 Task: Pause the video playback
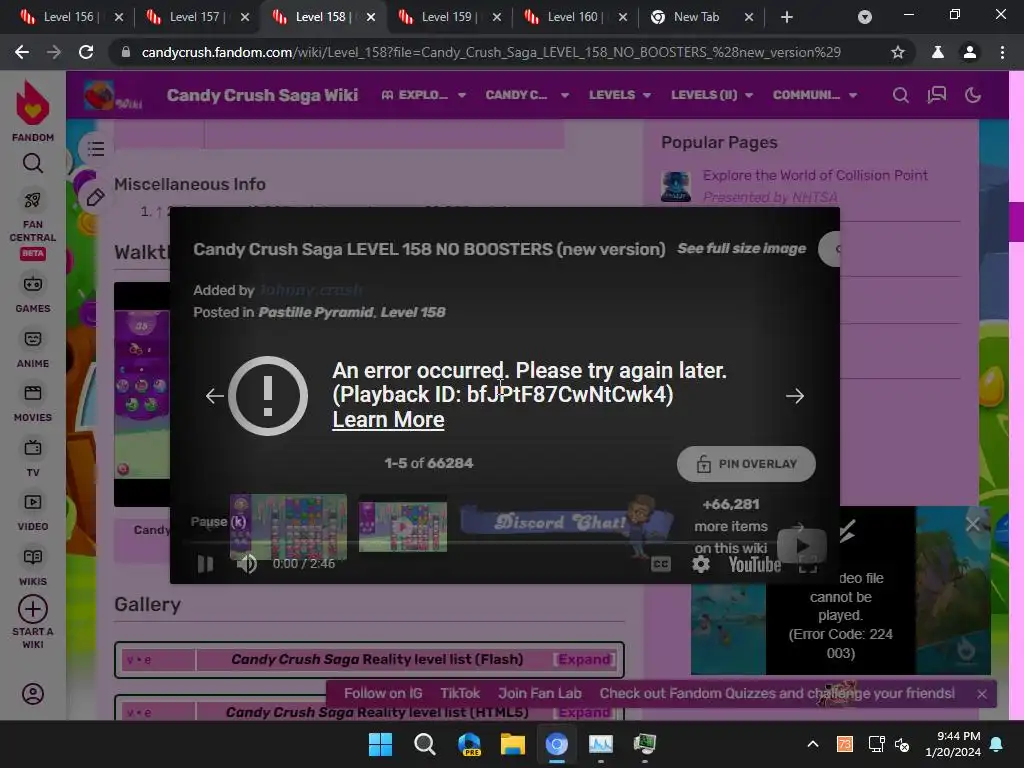point(206,564)
